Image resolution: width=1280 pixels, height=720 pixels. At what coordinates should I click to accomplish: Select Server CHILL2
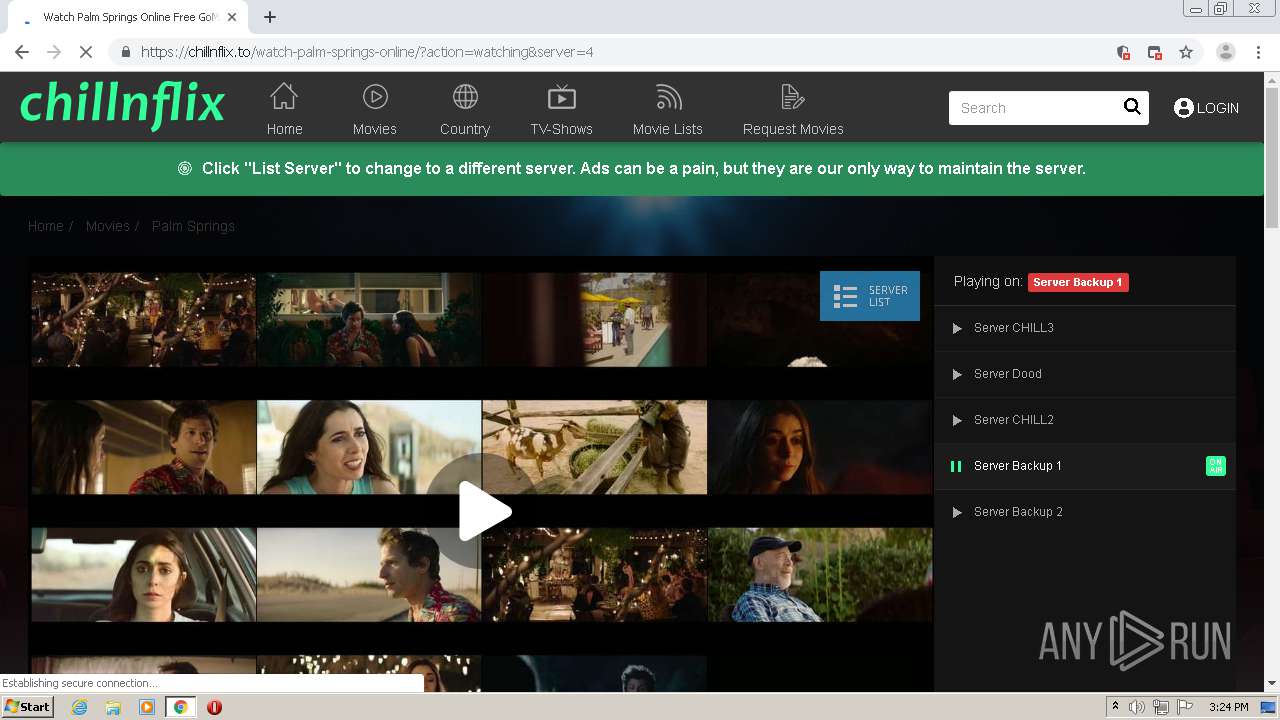point(1085,420)
